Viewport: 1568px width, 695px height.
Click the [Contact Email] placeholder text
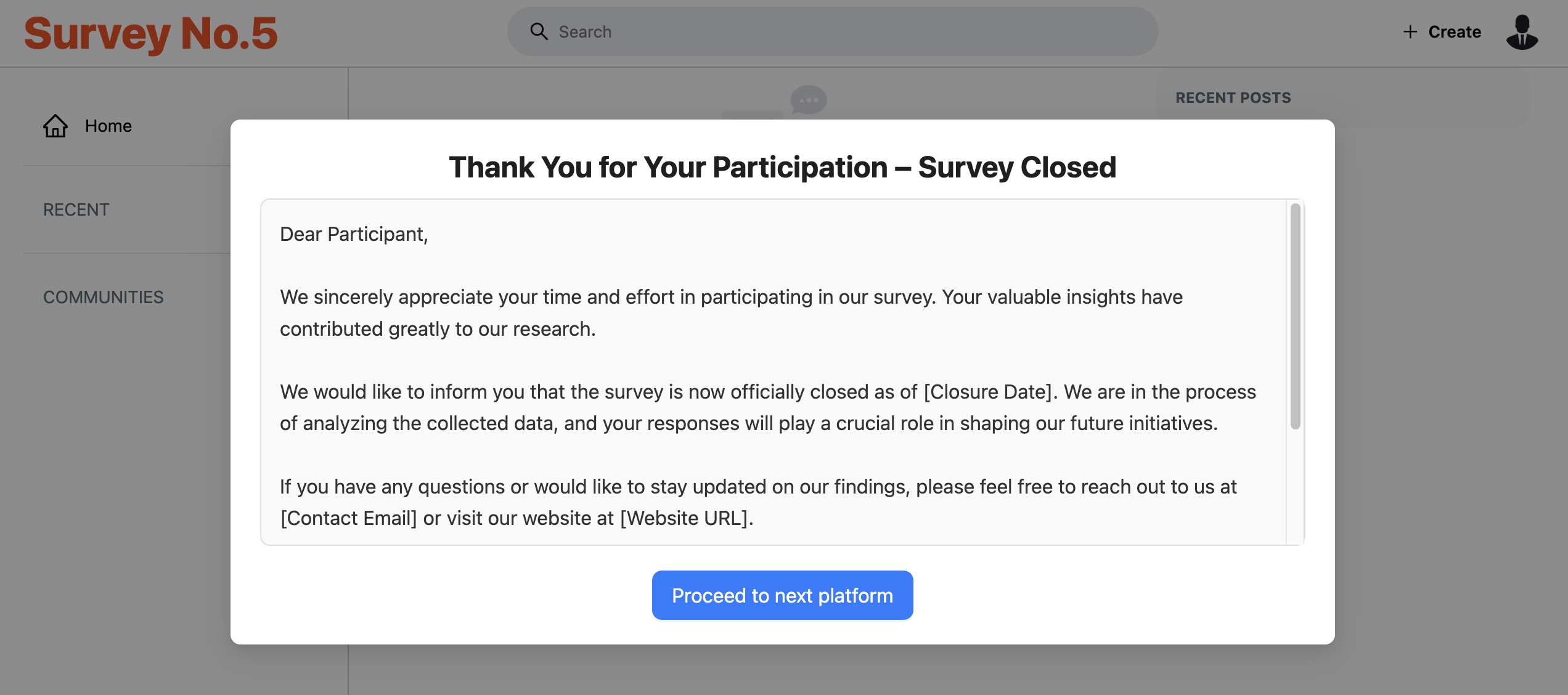(x=348, y=518)
